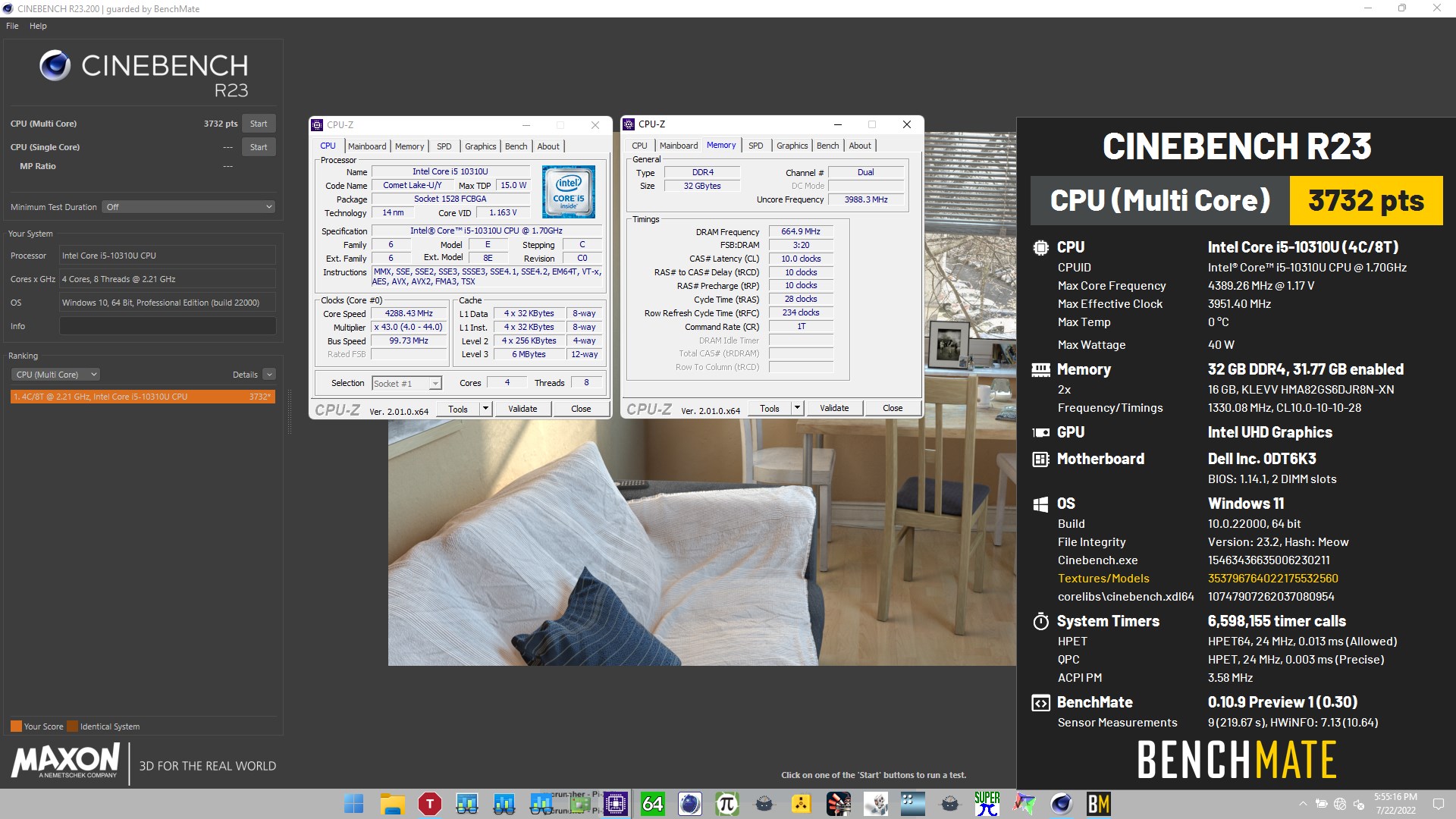The height and width of the screenshot is (819, 1456).
Task: Click the DRAM Frequency value 664.9 MHz
Action: click(x=801, y=231)
